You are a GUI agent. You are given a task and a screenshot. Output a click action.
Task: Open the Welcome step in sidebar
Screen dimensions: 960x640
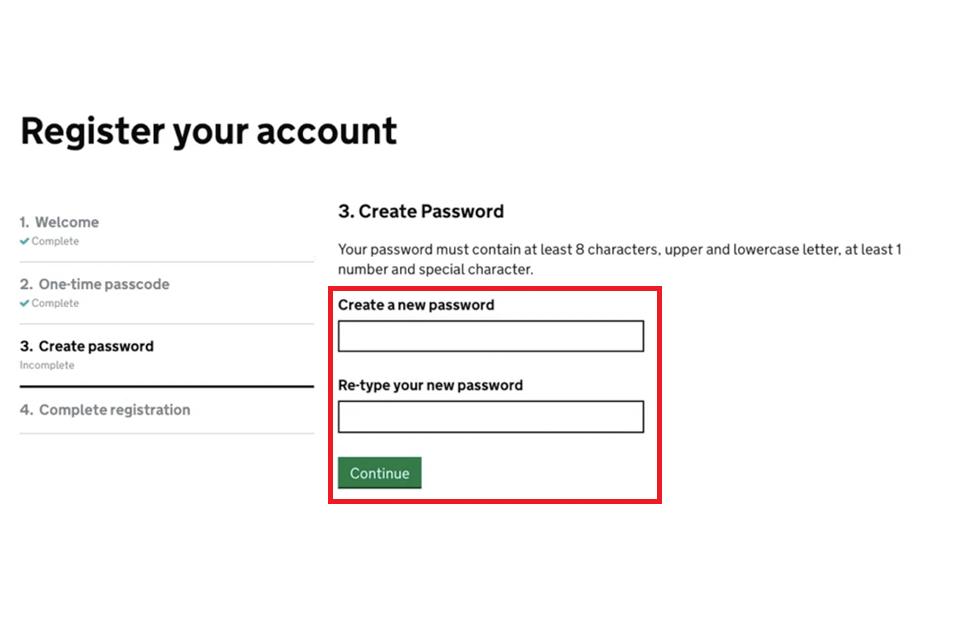click(67, 222)
